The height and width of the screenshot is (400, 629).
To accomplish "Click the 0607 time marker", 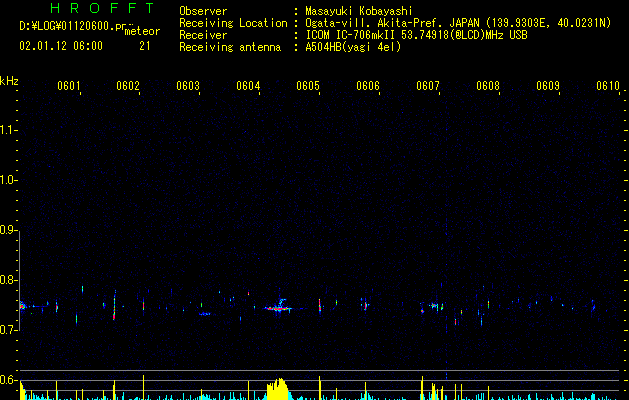I will click(428, 86).
